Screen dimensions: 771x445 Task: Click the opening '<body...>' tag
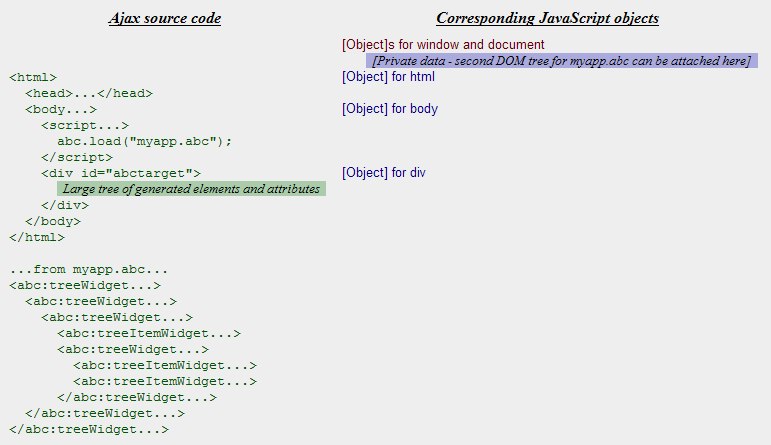coord(61,109)
